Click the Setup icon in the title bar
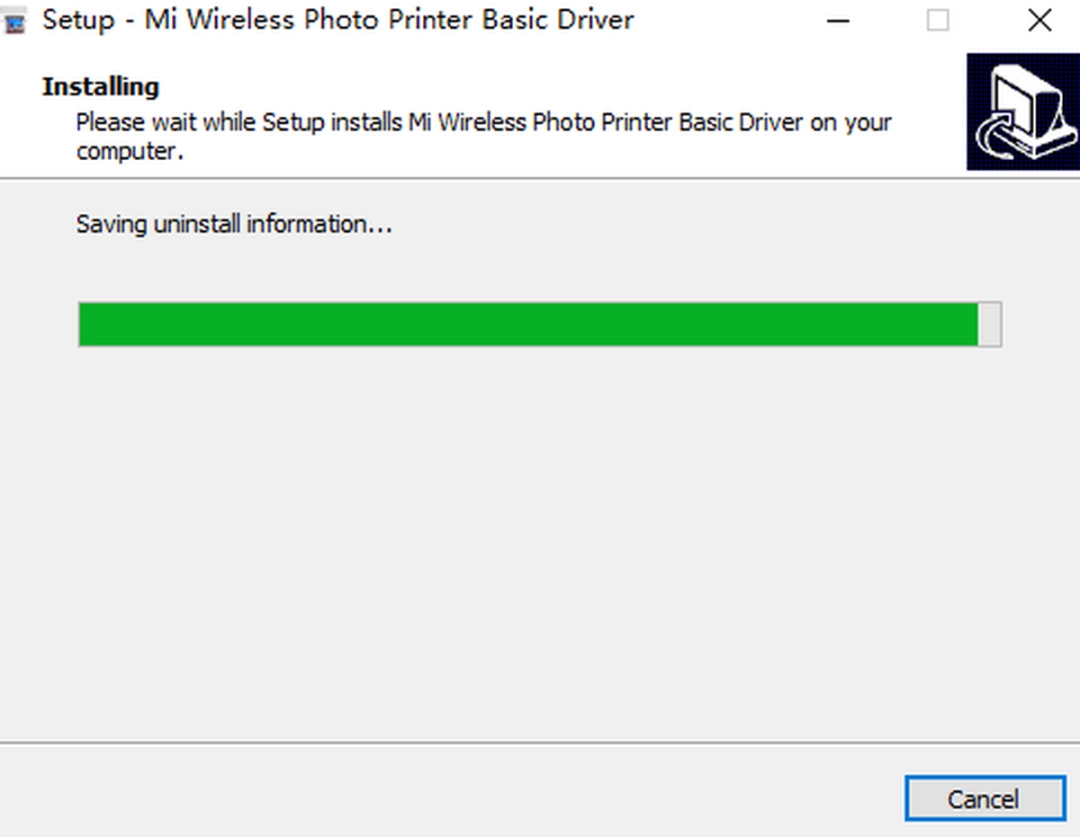 (x=15, y=21)
